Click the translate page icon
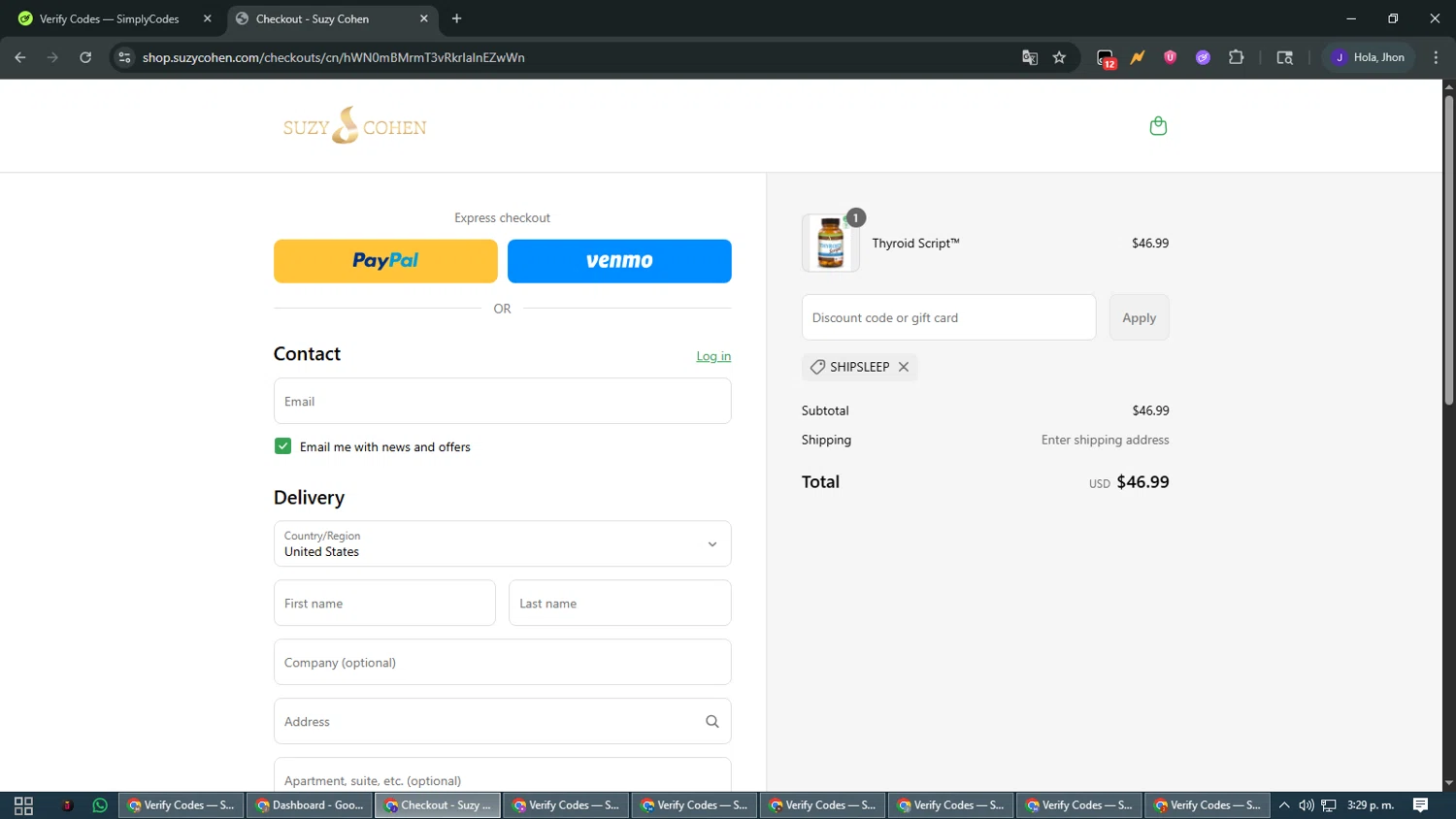 point(1030,57)
